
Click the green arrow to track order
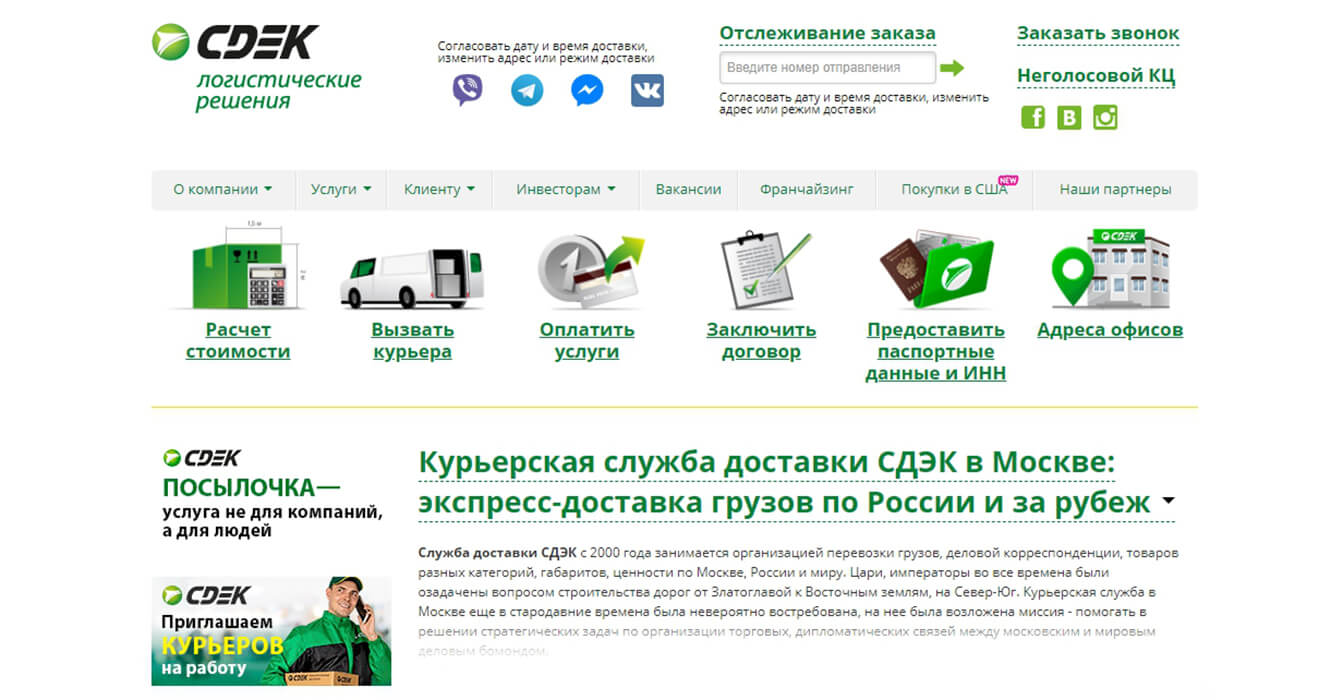click(x=952, y=68)
